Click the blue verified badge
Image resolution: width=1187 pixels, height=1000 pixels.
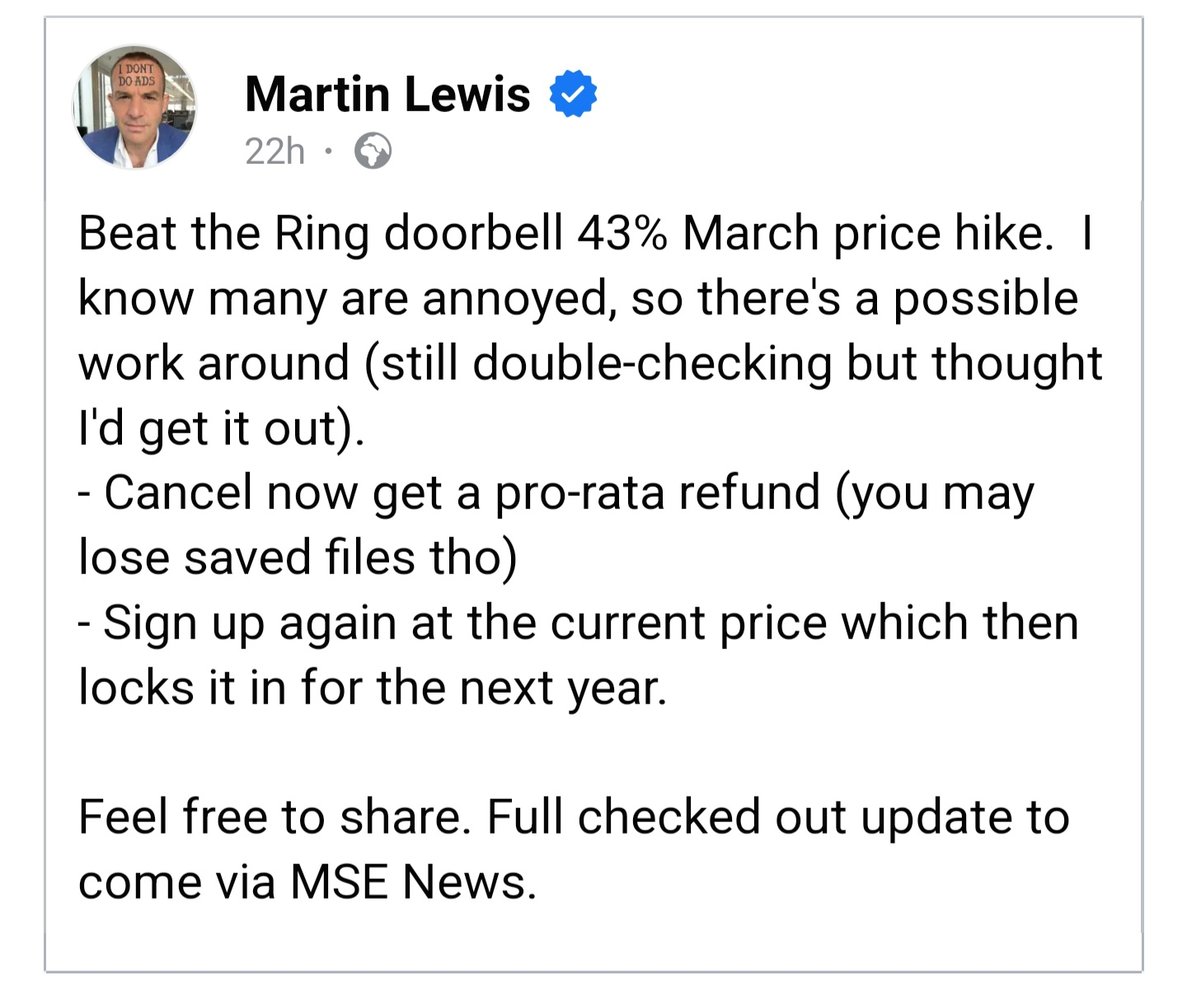point(573,94)
